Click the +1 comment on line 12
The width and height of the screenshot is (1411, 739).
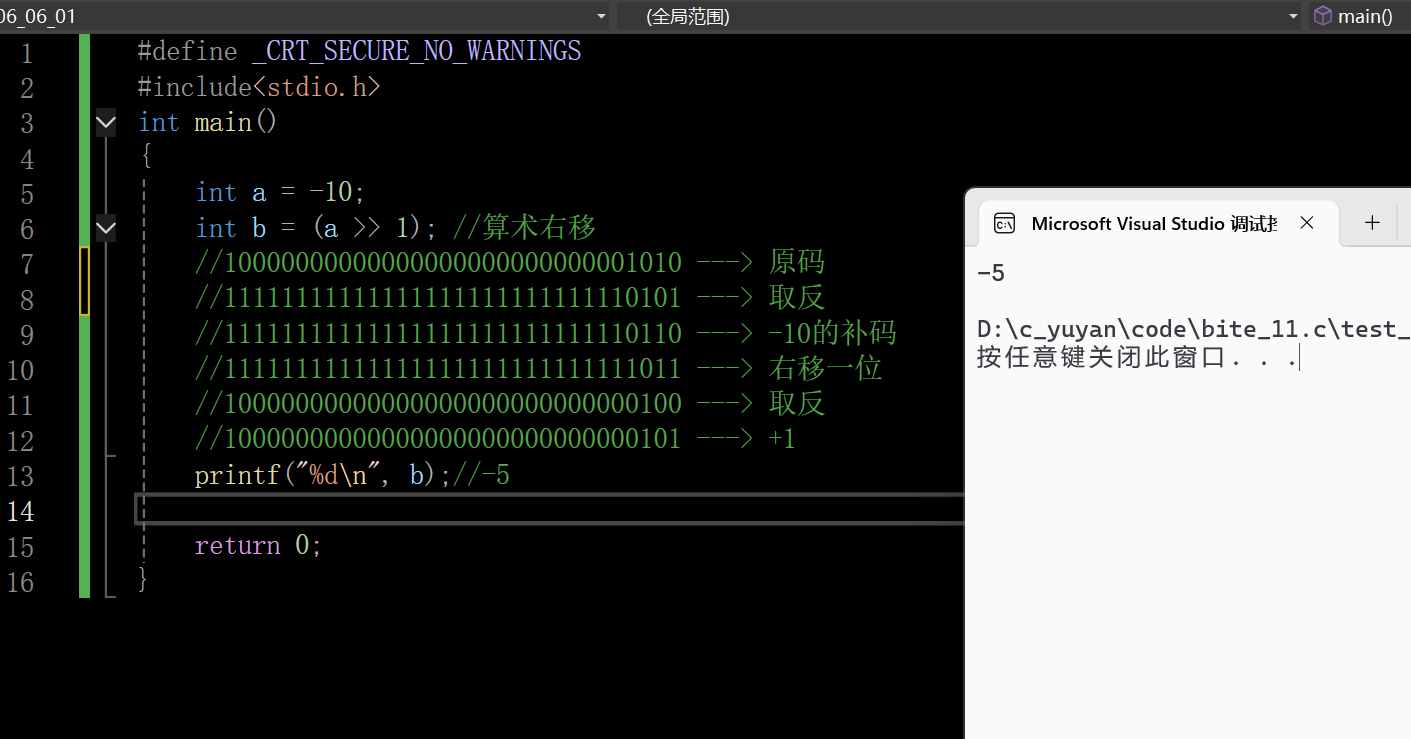[782, 439]
